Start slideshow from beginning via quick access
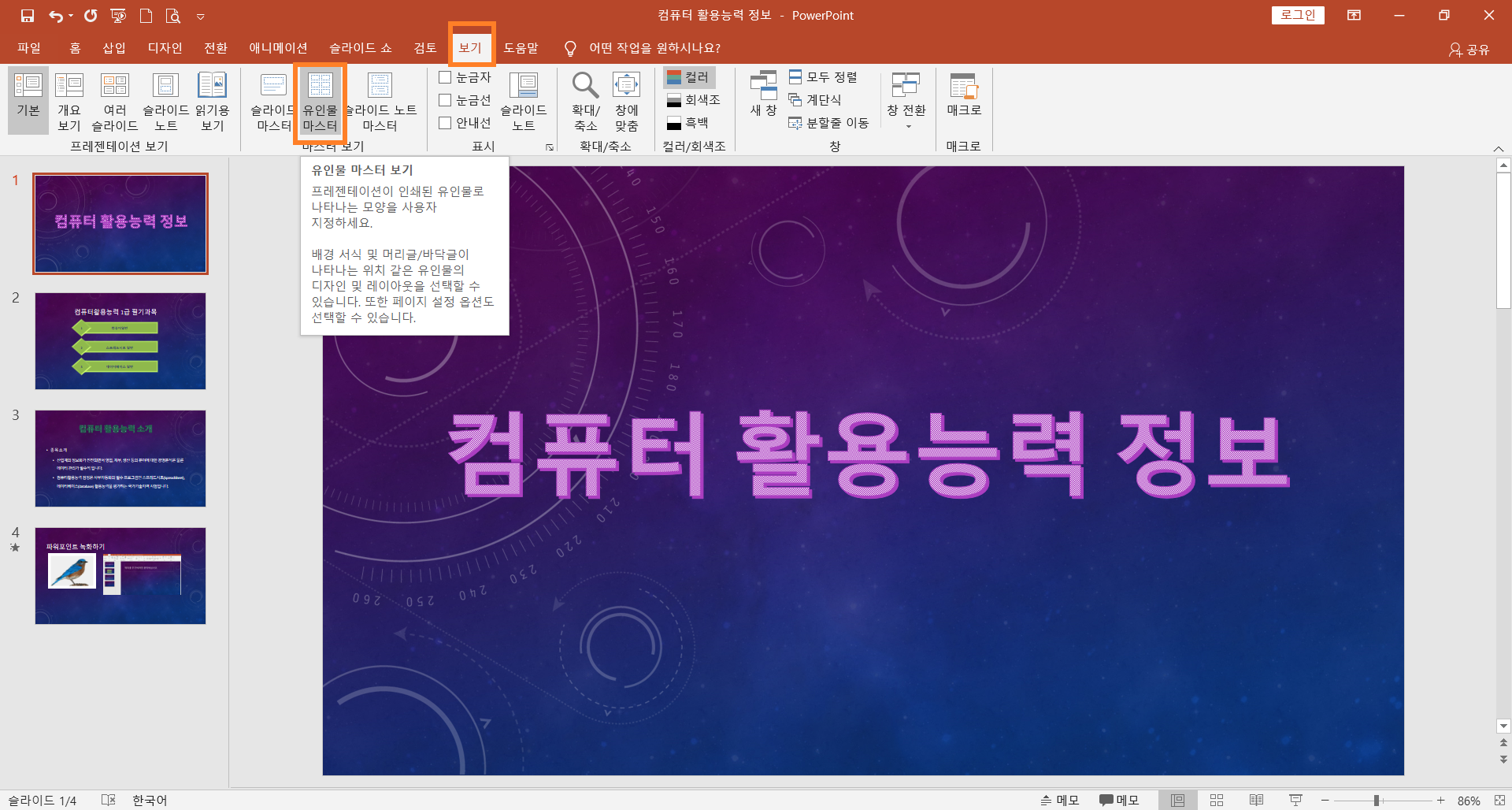Image resolution: width=1512 pixels, height=810 pixels. pyautogui.click(x=118, y=16)
